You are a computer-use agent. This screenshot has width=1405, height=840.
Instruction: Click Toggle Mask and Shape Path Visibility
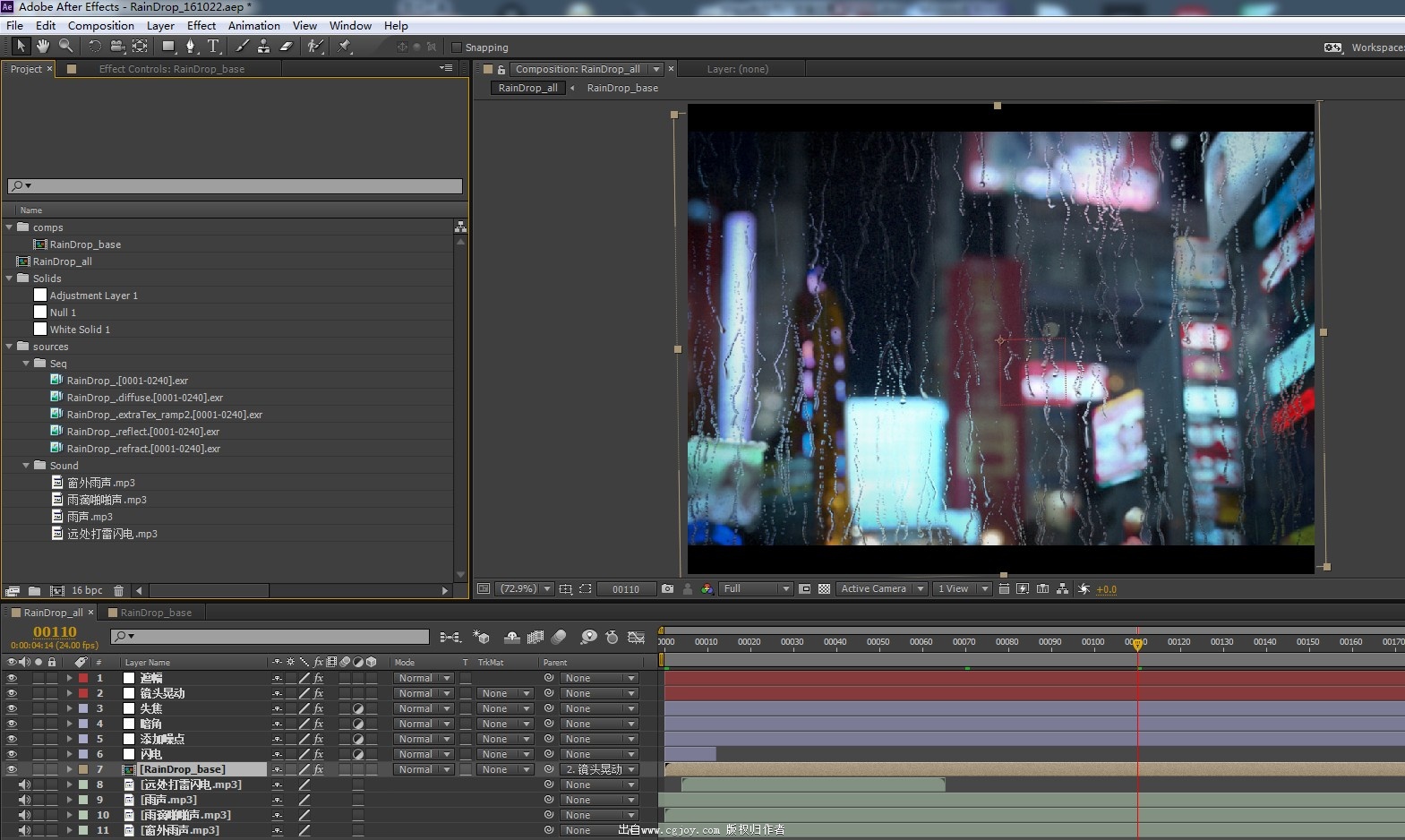pos(585,589)
